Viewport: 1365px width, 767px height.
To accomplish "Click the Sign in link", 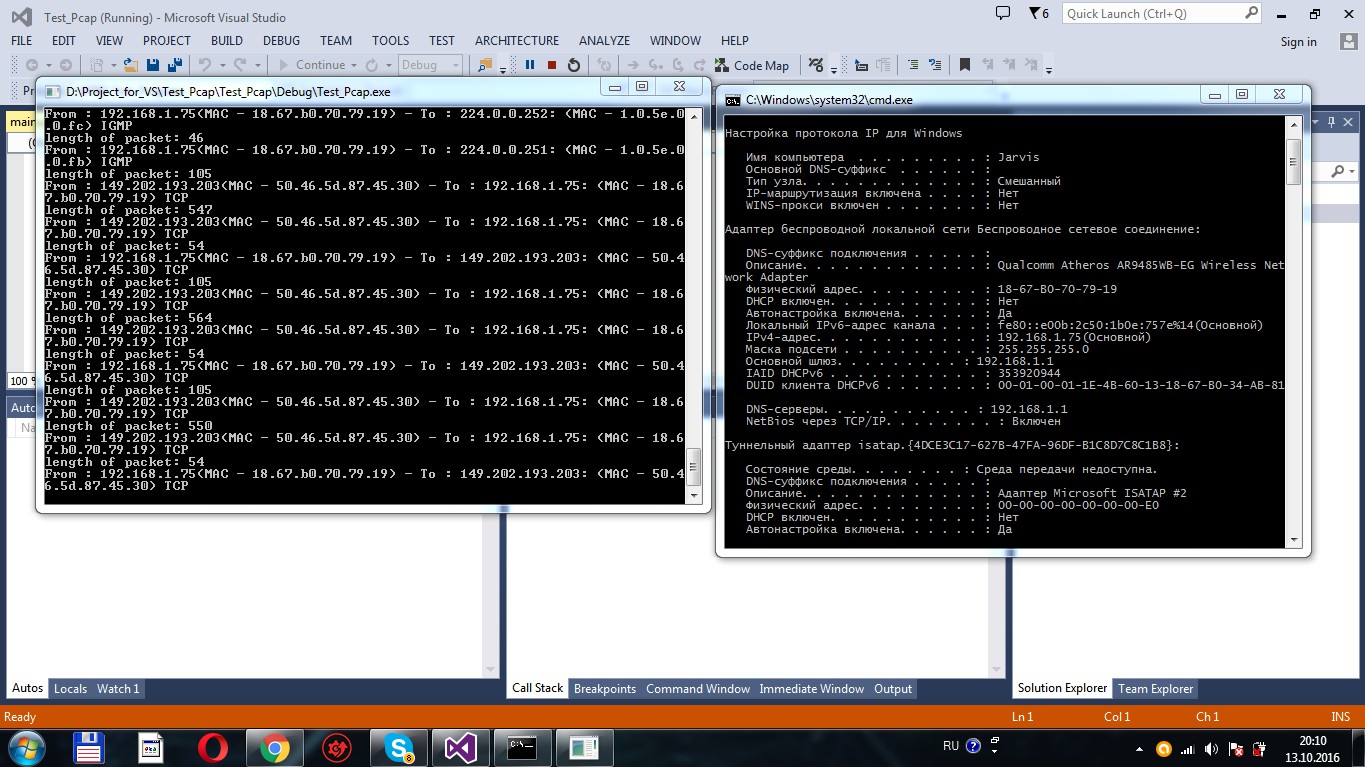I will click(x=1299, y=42).
